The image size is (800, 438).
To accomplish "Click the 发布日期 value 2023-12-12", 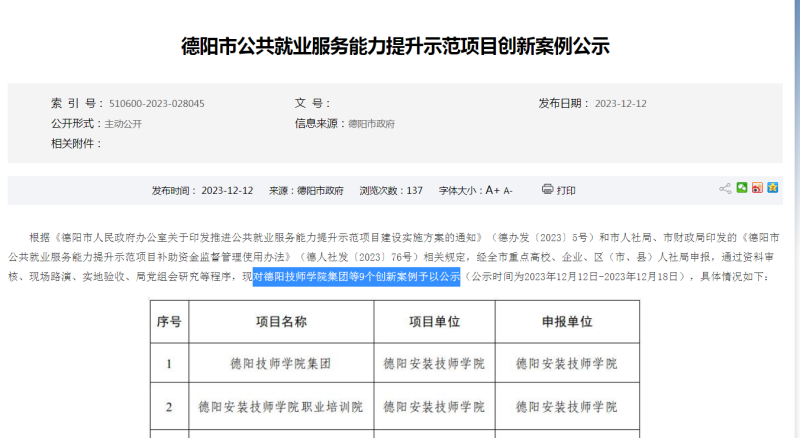I will click(x=620, y=104).
